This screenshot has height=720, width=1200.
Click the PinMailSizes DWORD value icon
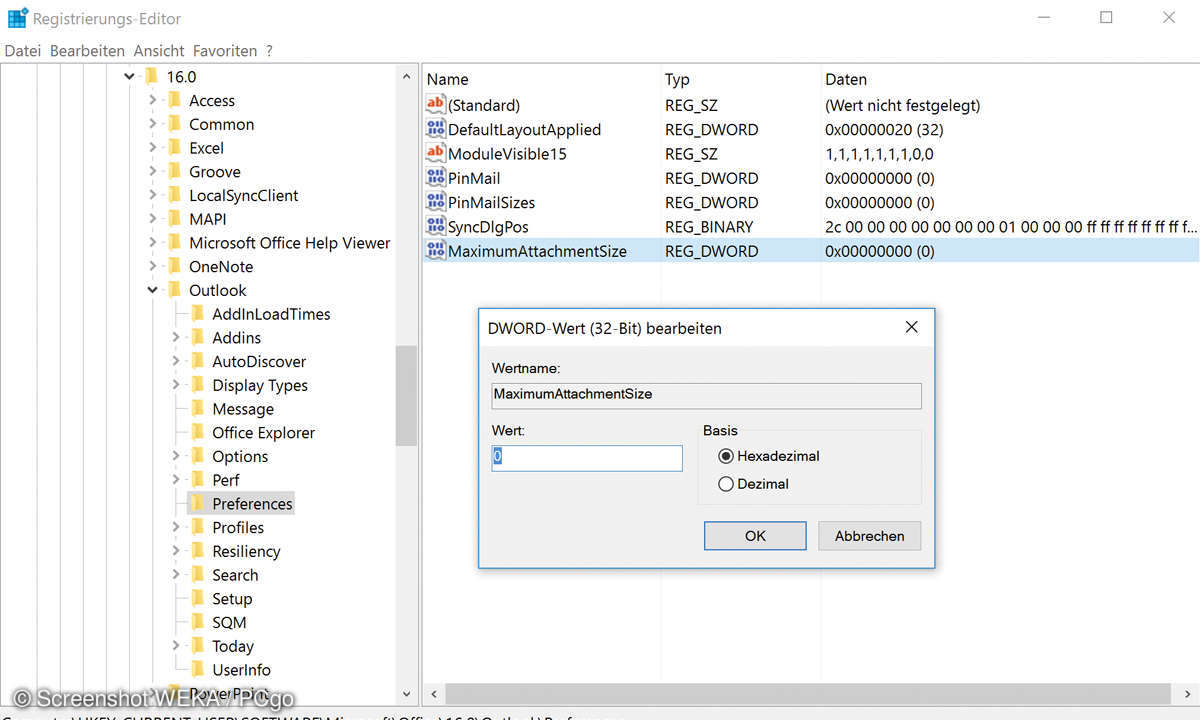[x=435, y=202]
